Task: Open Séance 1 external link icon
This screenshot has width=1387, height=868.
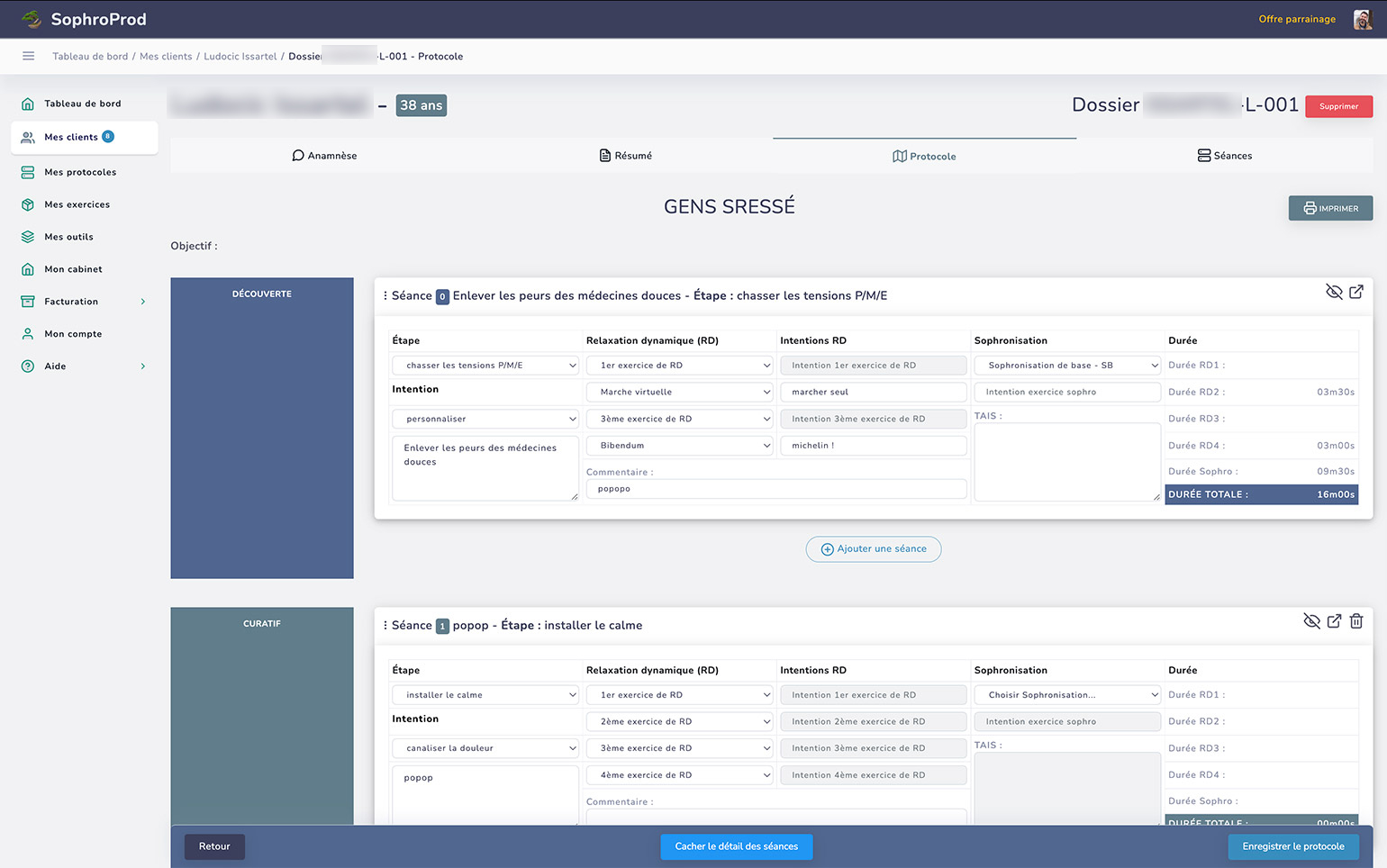Action: [x=1334, y=621]
